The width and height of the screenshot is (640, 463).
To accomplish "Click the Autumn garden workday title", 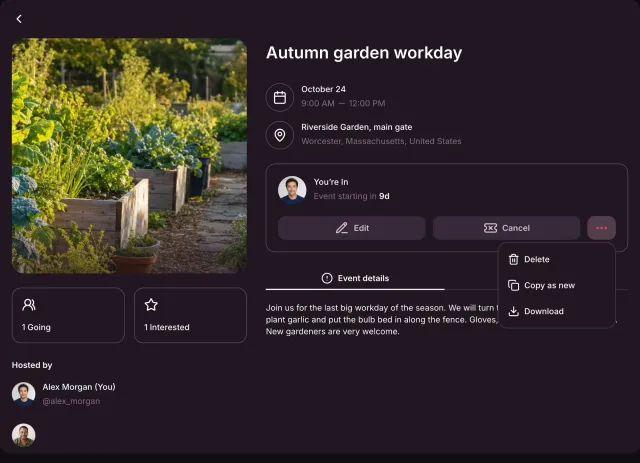I will pos(364,53).
